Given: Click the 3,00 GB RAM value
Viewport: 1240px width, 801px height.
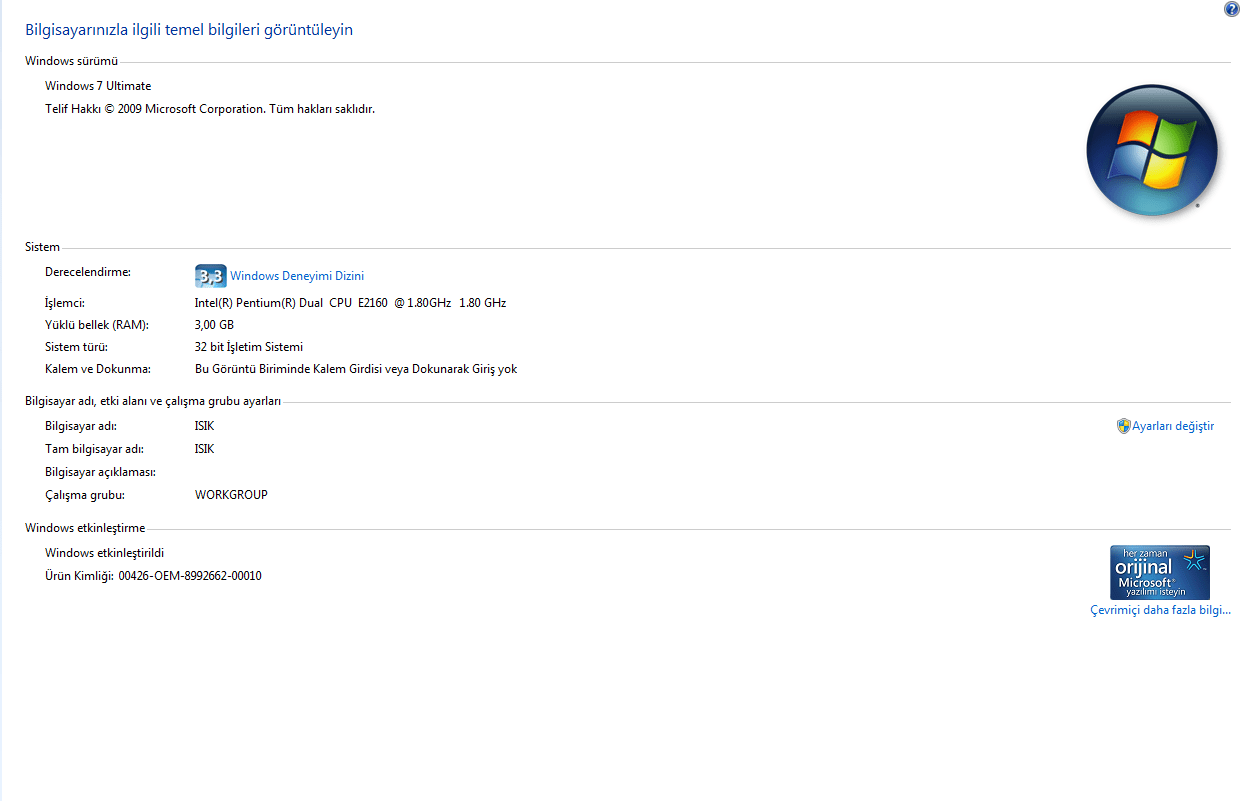Looking at the screenshot, I should tap(214, 325).
